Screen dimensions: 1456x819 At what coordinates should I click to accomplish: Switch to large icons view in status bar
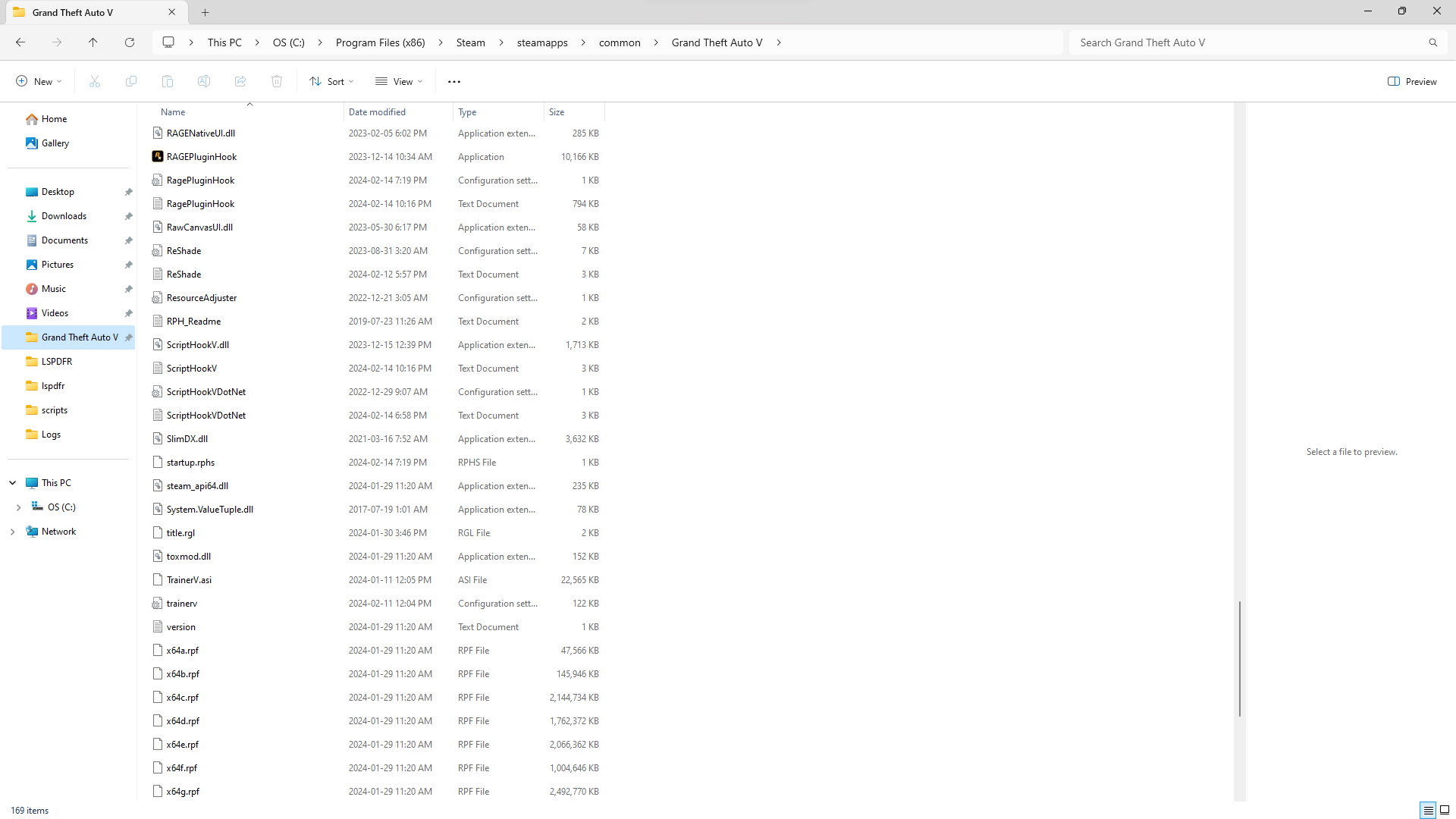[x=1445, y=810]
